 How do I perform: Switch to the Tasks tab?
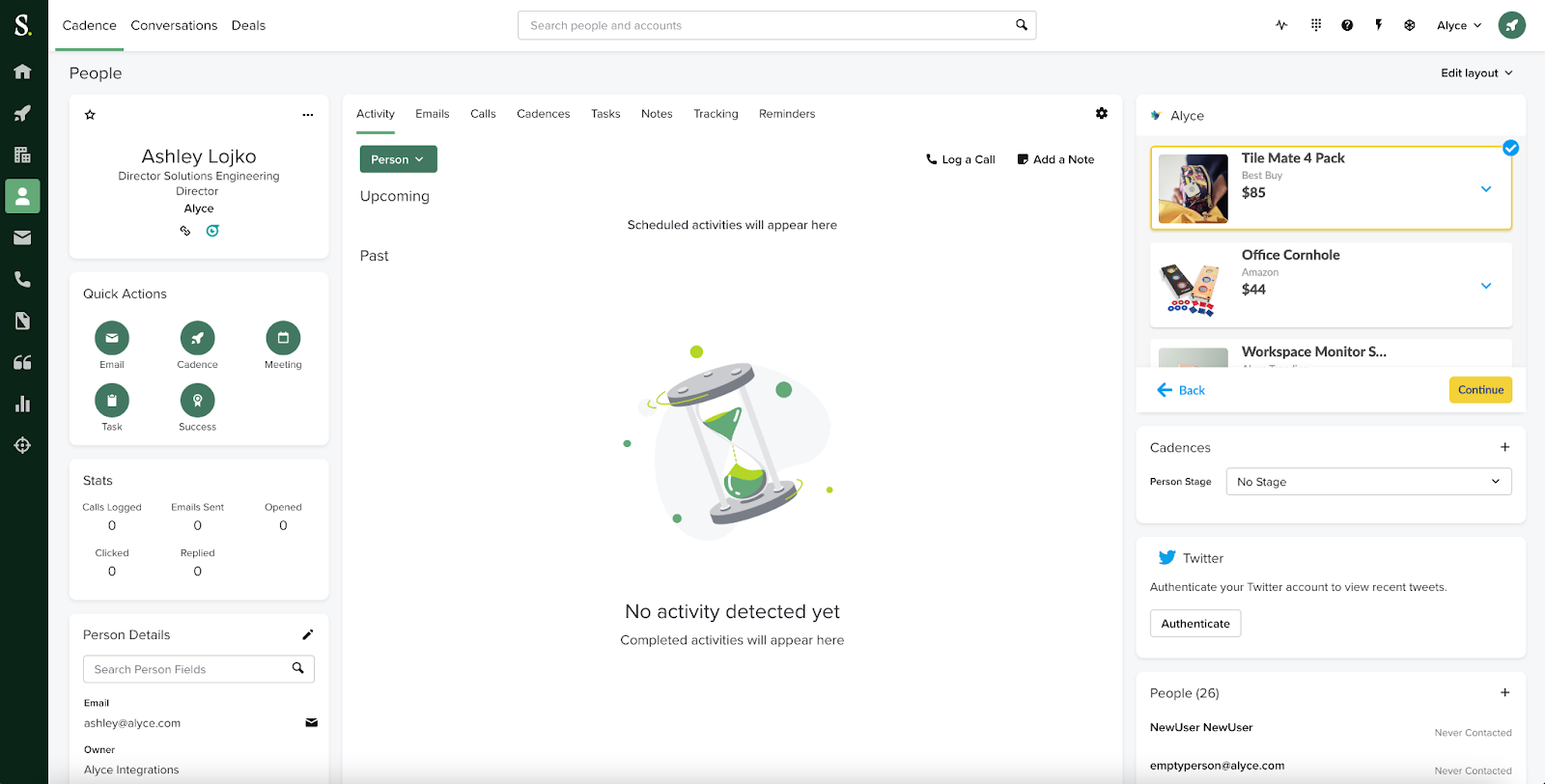click(x=605, y=114)
